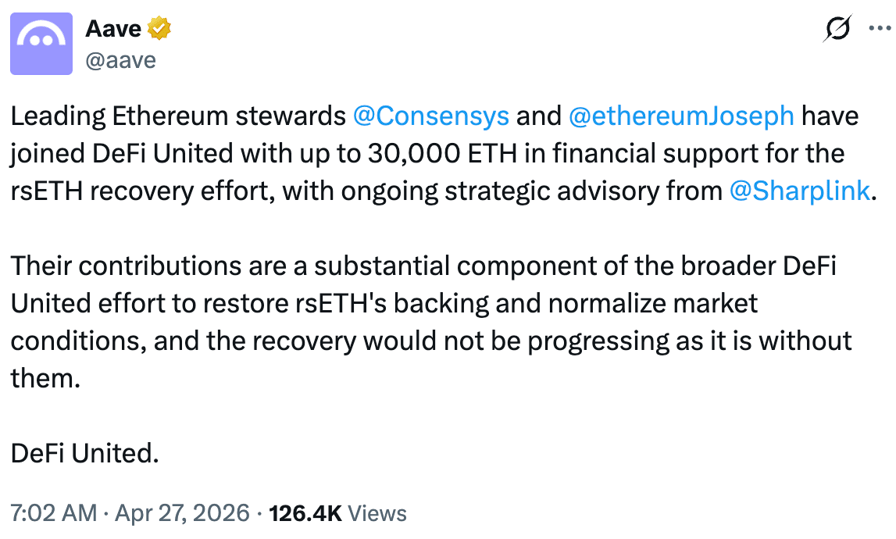Click the words 'Leading Ethereum stewards'
The image size is (896, 539).
(x=177, y=115)
